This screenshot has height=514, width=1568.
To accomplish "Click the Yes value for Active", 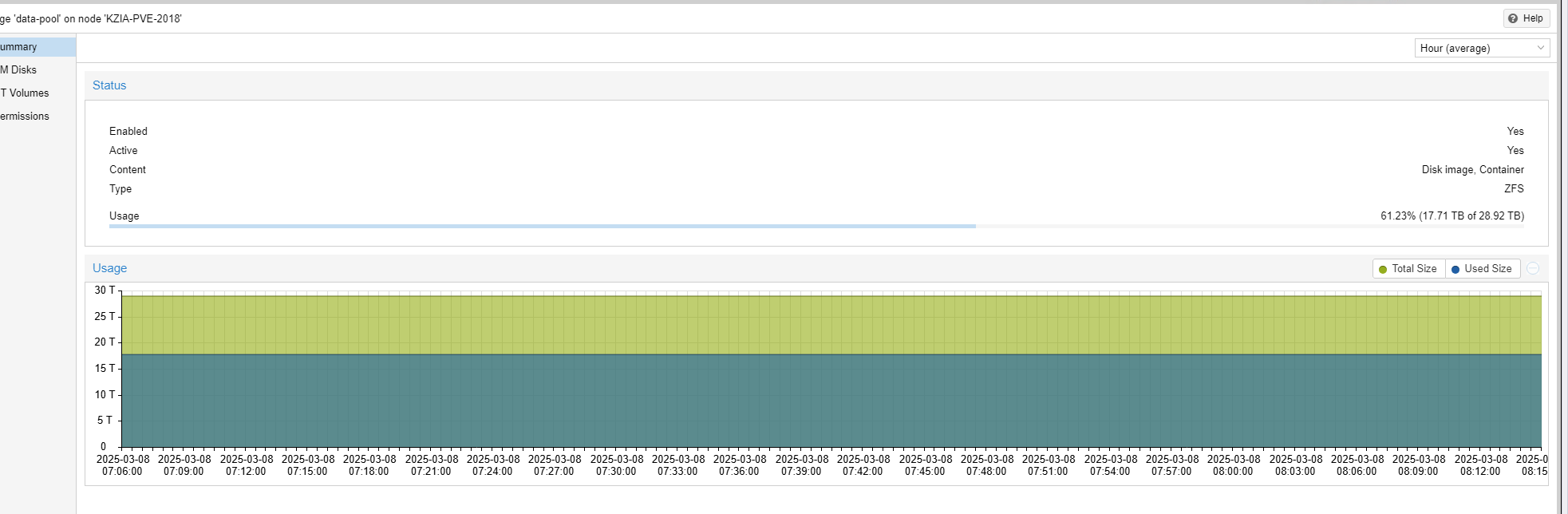I will [x=1515, y=151].
